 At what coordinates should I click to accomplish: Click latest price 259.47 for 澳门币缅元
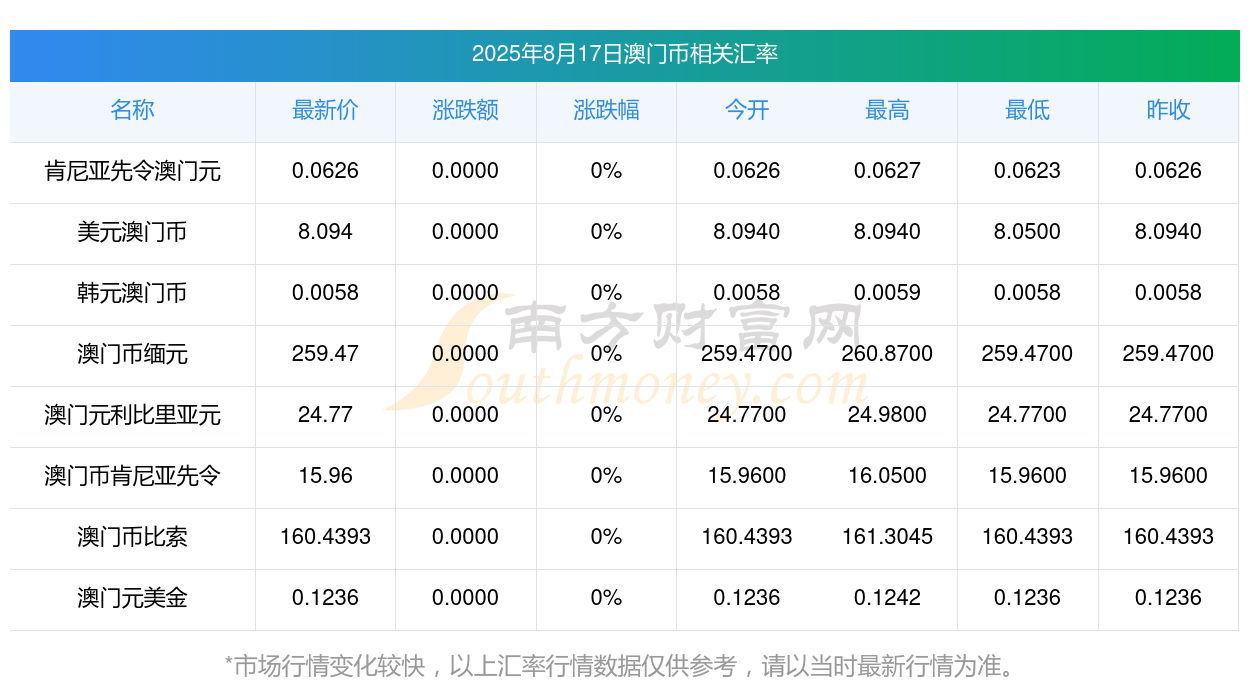pos(325,354)
